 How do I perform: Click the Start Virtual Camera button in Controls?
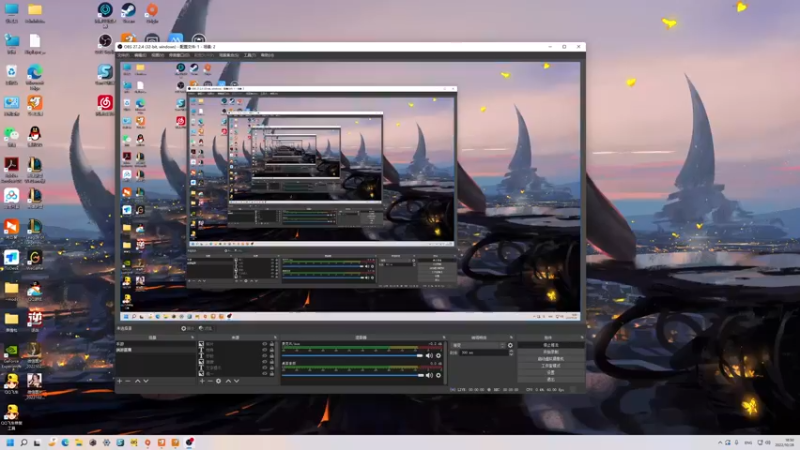coord(551,359)
